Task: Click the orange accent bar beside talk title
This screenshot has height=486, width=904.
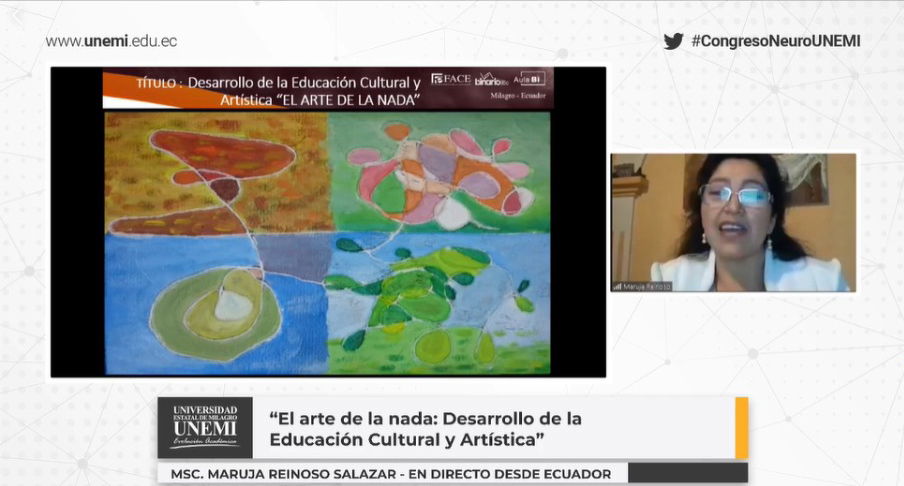Action: pos(741,428)
